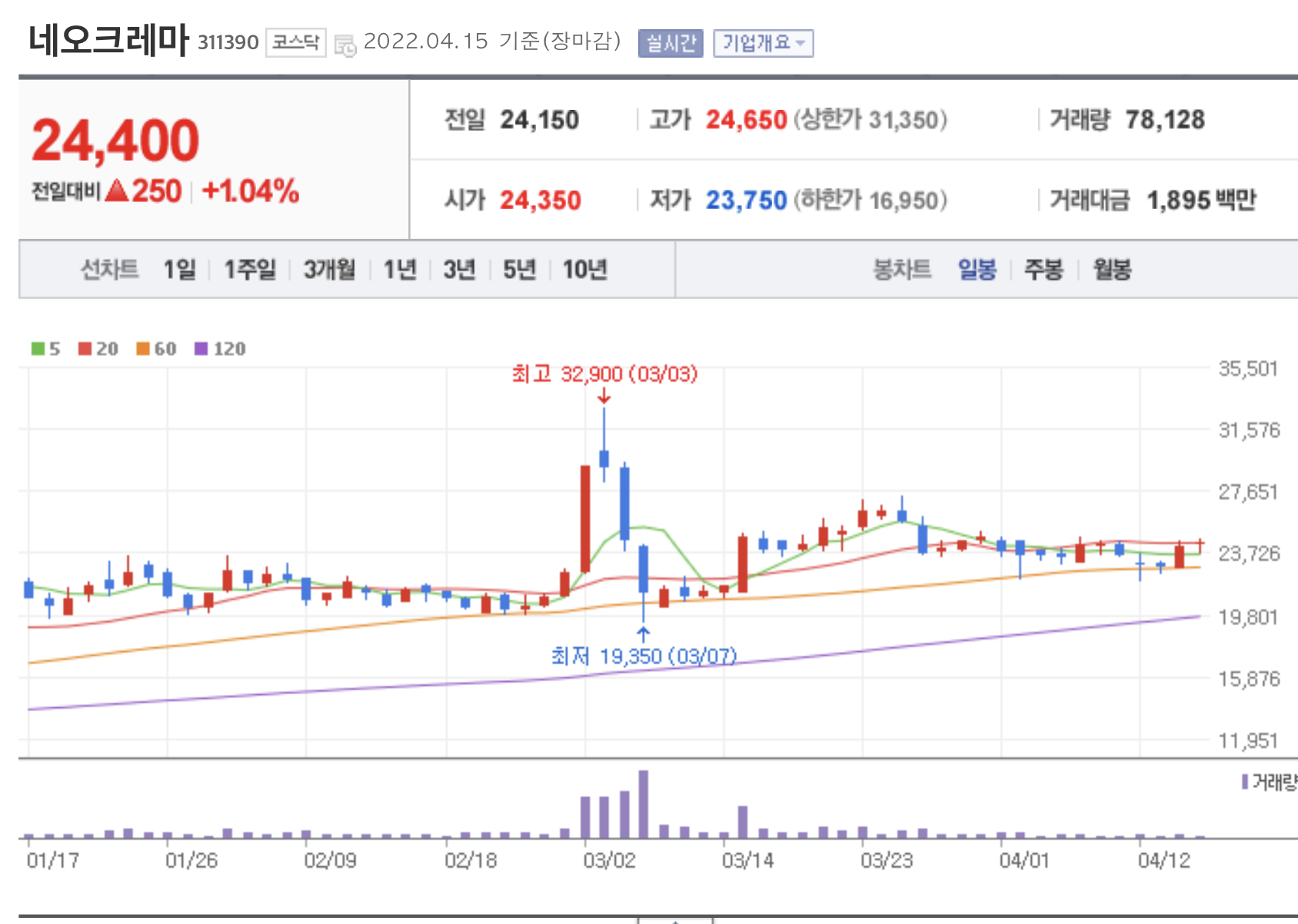Click the current price 24,400
This screenshot has height=924, width=1298.
(115, 141)
